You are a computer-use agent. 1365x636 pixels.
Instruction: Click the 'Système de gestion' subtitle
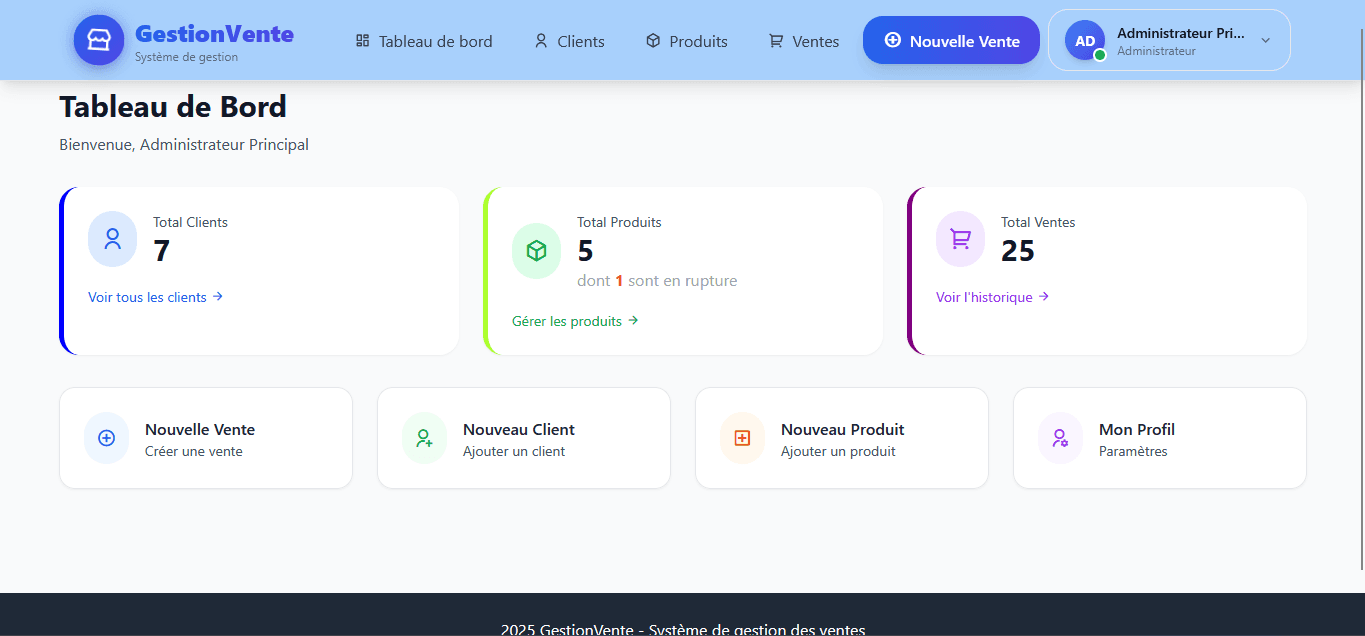(186, 57)
